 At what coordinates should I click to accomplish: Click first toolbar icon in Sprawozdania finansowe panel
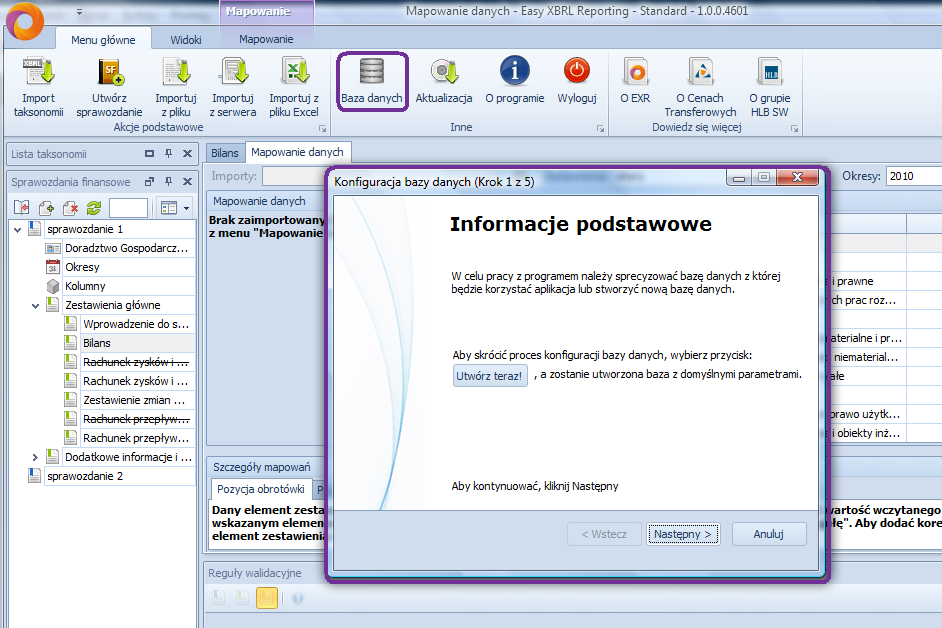[22, 208]
